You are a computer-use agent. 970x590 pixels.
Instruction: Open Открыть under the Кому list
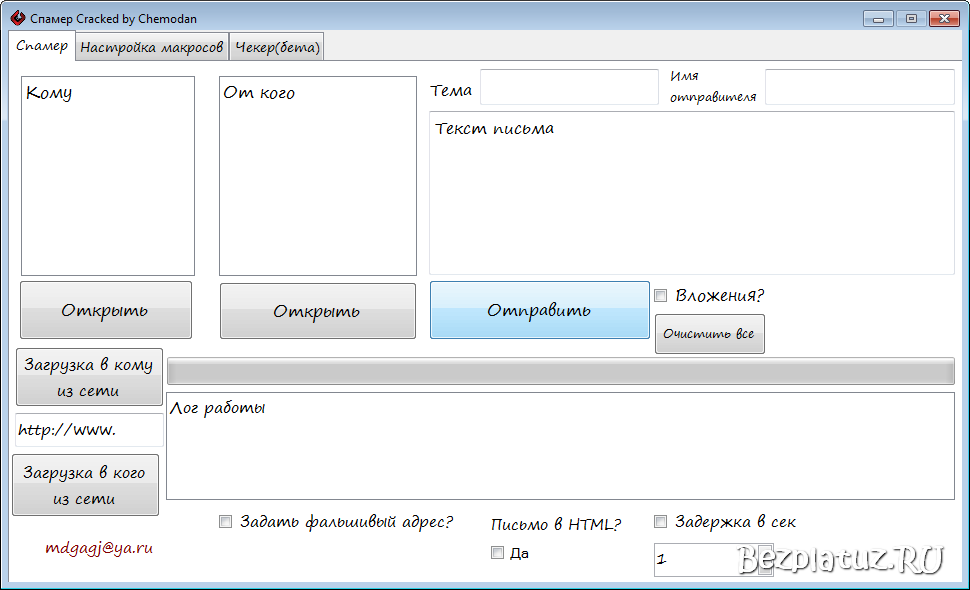(x=105, y=310)
